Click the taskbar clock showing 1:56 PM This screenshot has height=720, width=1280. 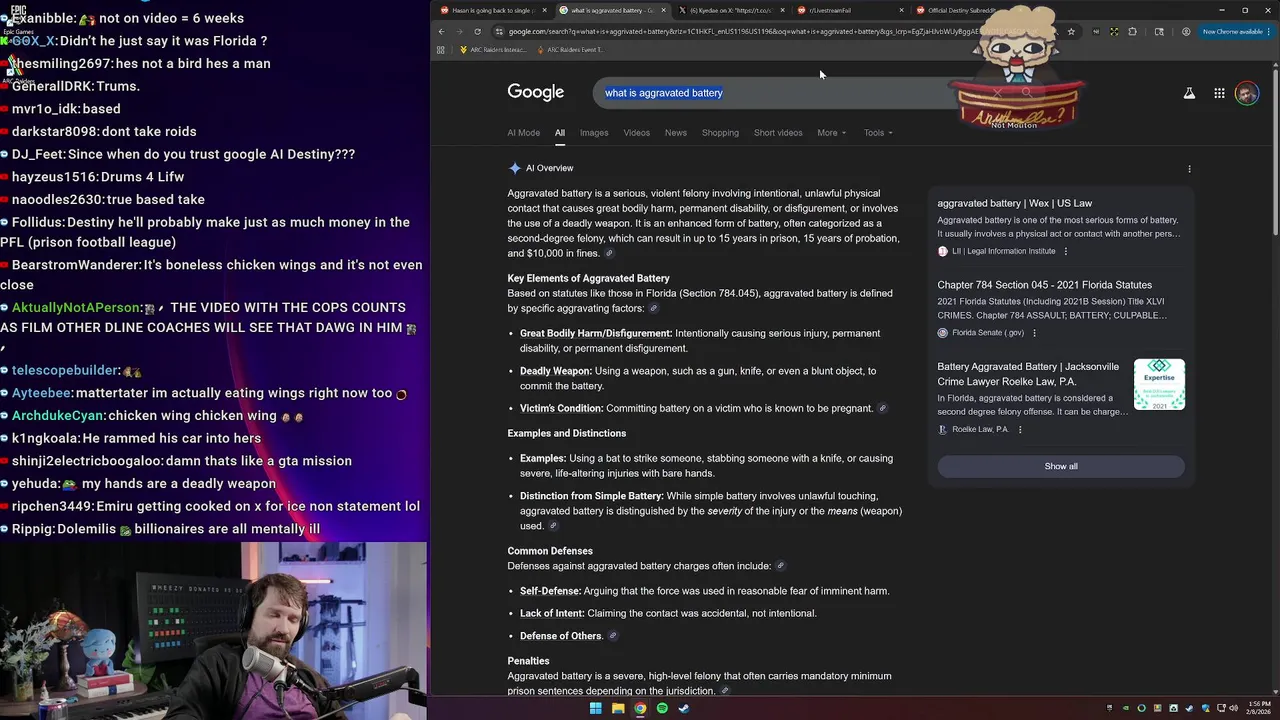point(1259,708)
